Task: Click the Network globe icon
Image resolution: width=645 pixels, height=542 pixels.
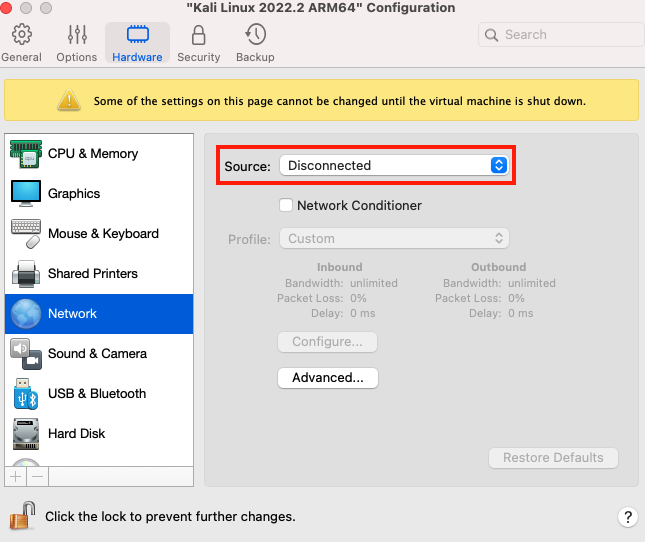Action: (x=26, y=314)
